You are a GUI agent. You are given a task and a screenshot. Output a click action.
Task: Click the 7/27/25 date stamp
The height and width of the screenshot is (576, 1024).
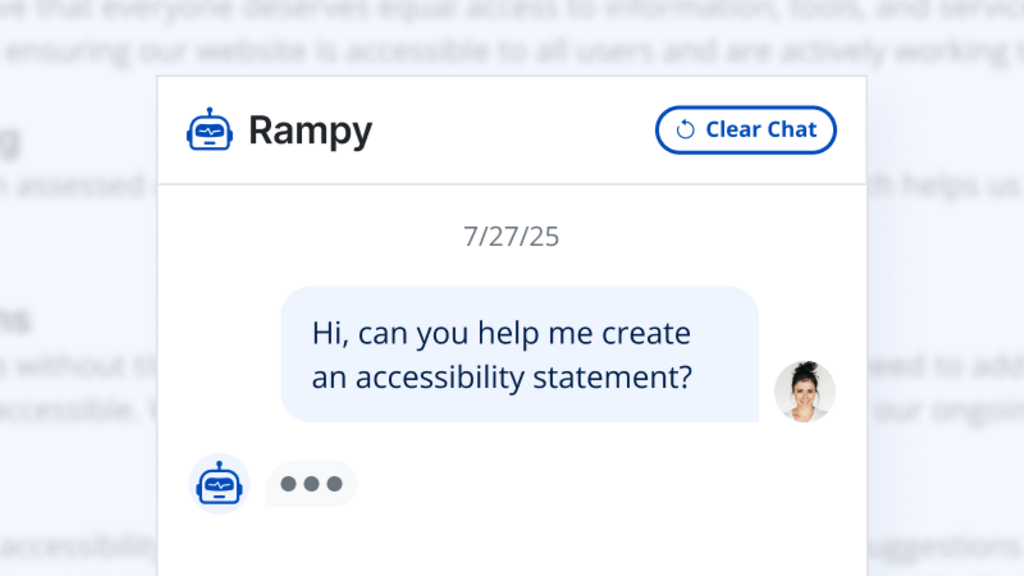[x=511, y=237]
